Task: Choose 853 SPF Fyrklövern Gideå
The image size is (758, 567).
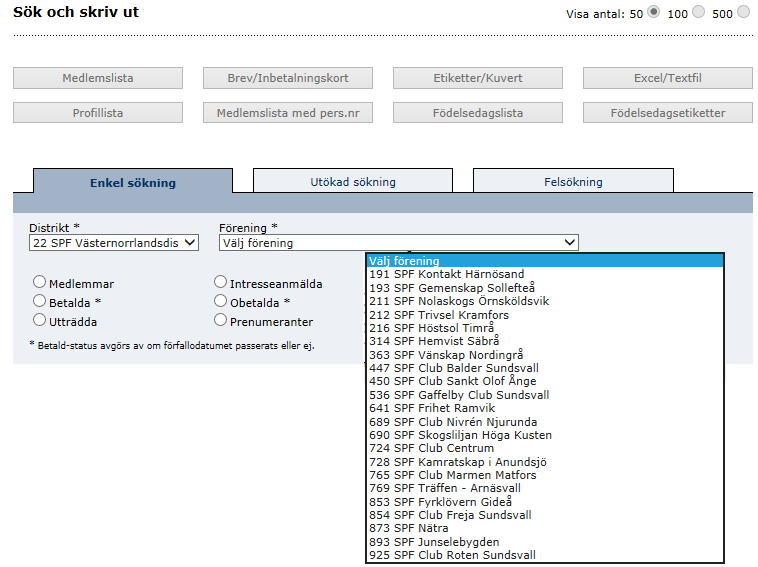Action: 545,502
